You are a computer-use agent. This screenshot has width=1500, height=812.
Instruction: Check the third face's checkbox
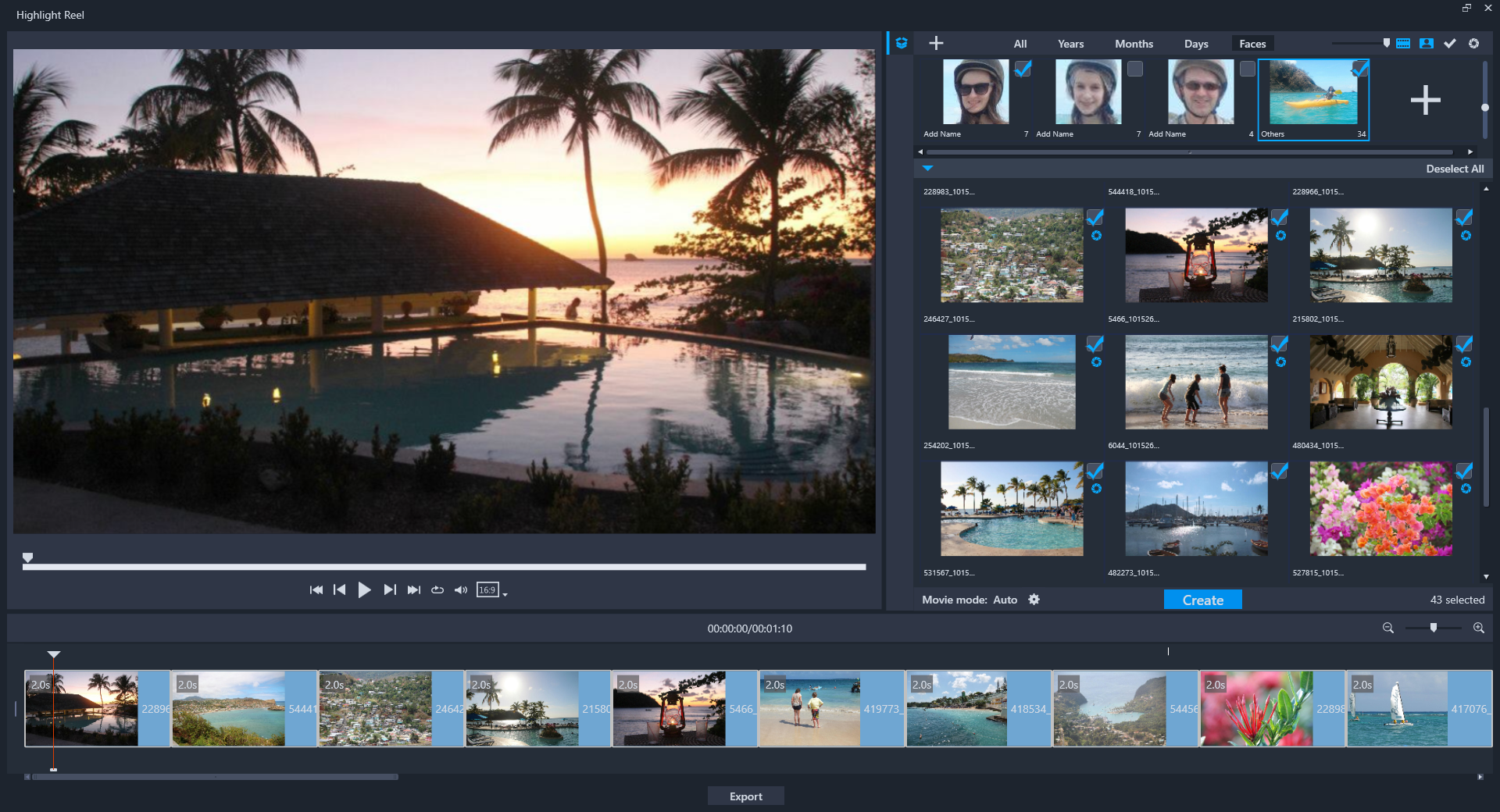[x=1248, y=69]
